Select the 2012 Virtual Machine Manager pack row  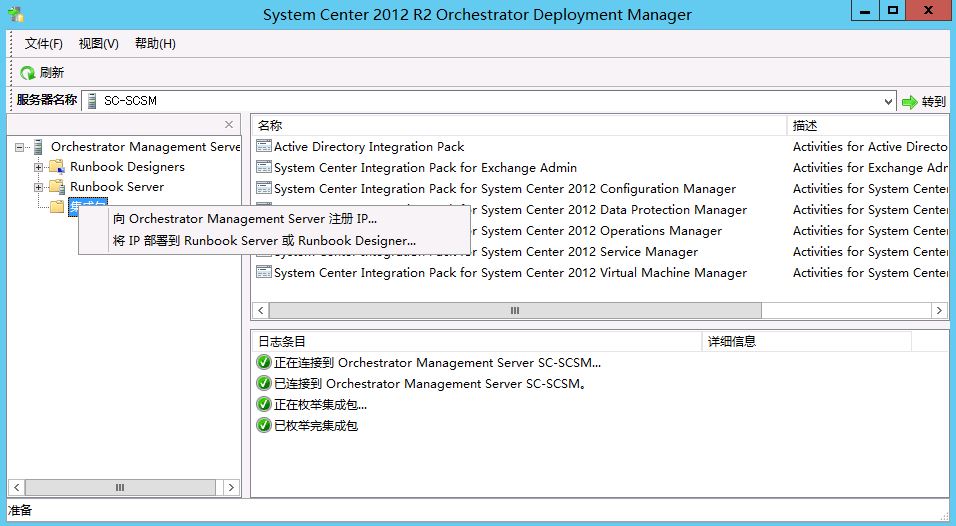click(x=510, y=272)
